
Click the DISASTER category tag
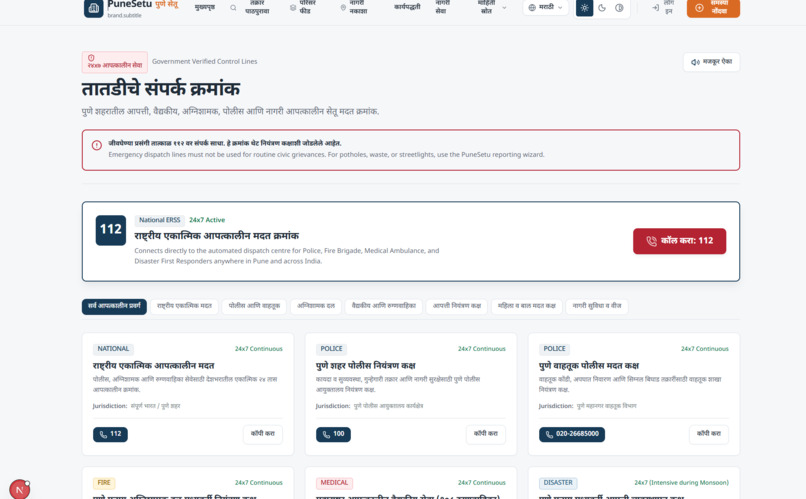coord(558,483)
